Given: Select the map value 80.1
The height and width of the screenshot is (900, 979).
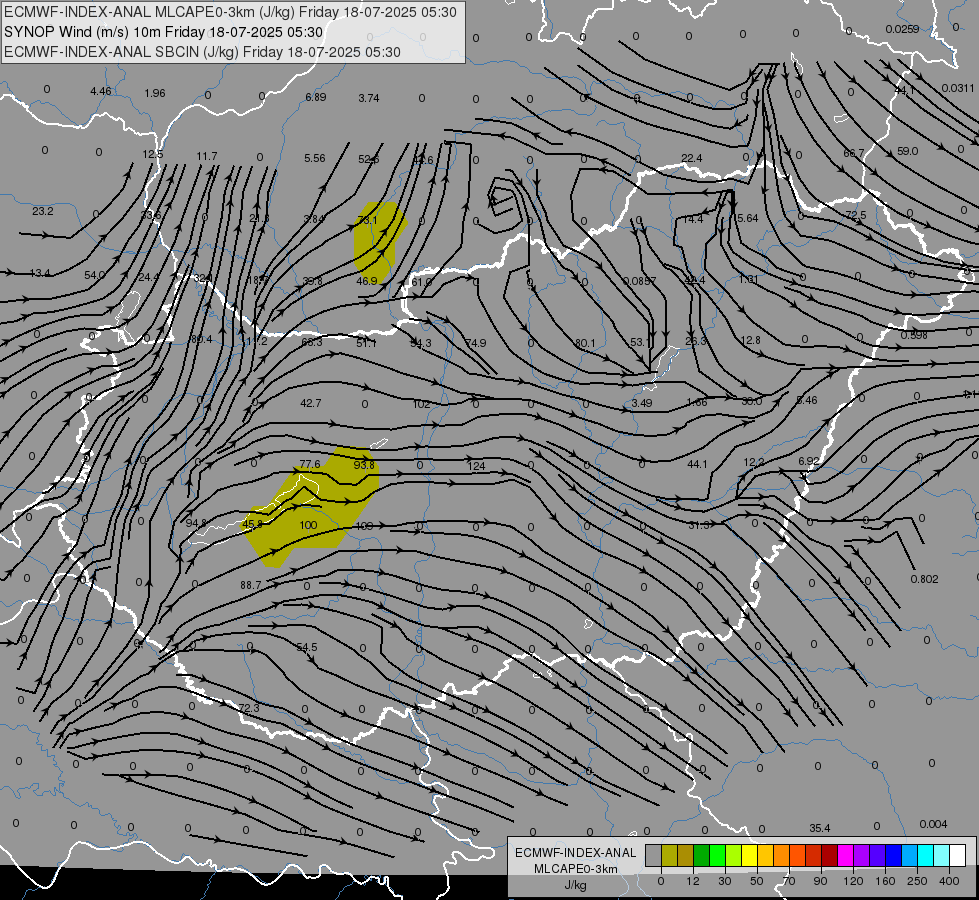Looking at the screenshot, I should coord(585,343).
